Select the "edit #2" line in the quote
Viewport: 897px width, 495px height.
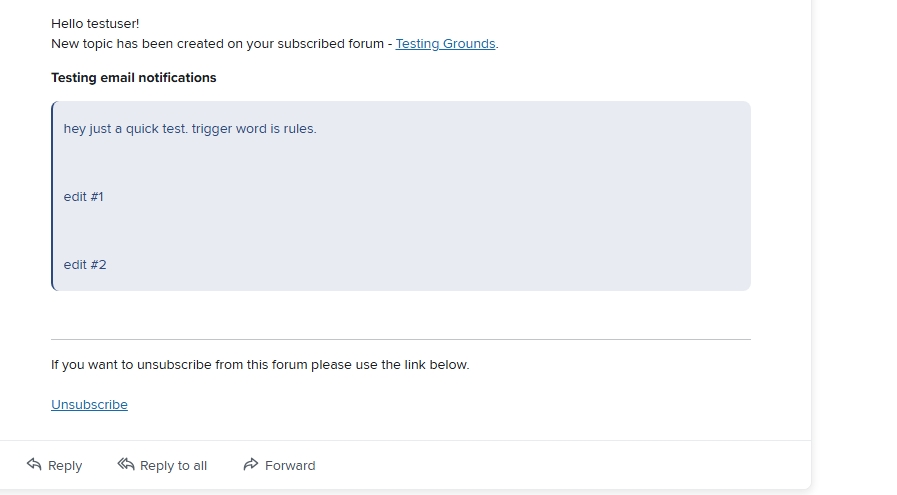tap(84, 265)
